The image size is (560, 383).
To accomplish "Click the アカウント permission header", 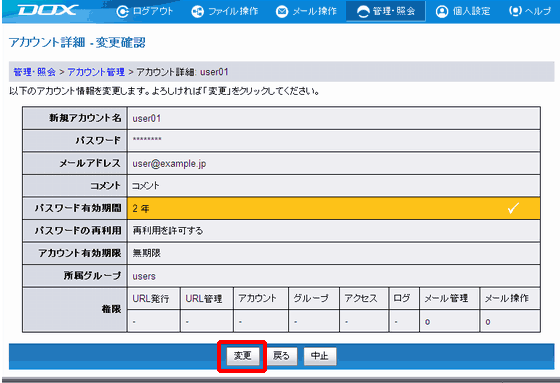I will pos(258,298).
